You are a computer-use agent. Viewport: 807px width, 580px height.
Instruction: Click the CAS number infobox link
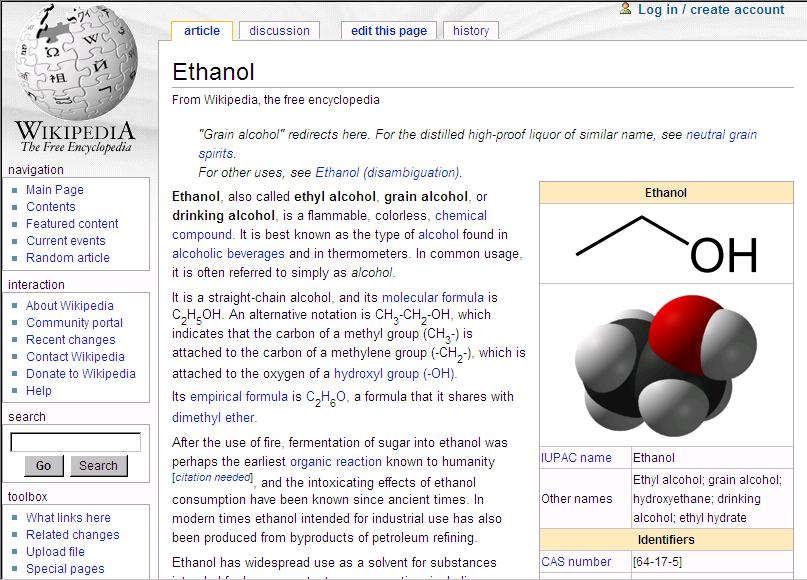[x=576, y=562]
